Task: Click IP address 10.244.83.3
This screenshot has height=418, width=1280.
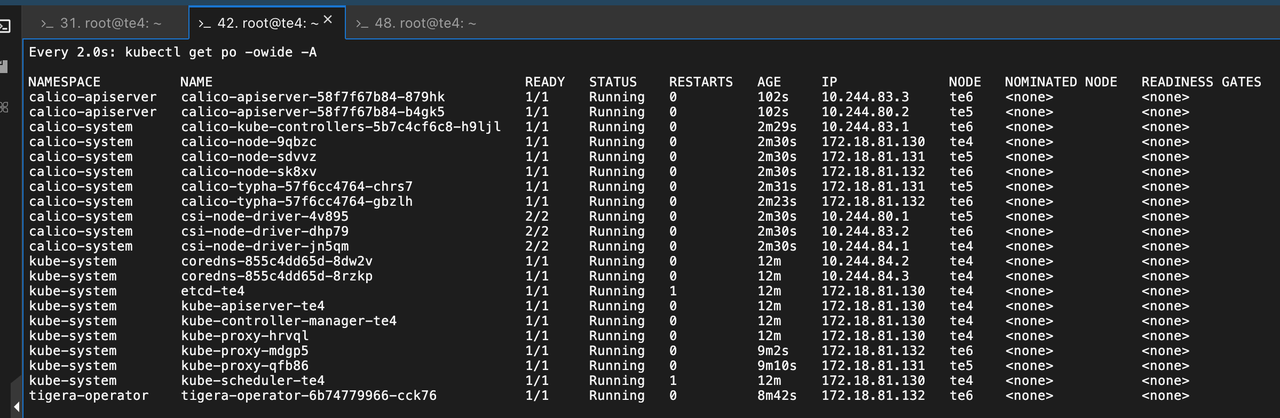Action: click(865, 97)
